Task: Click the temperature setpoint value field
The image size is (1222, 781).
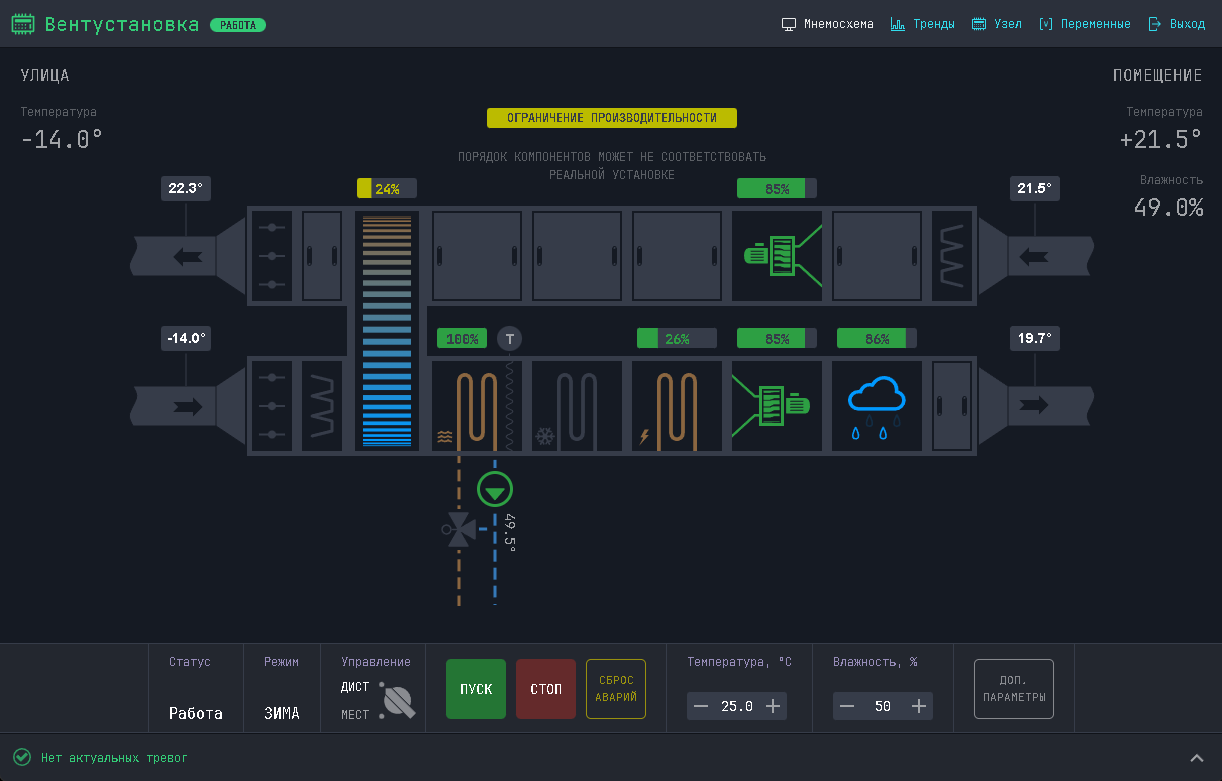Action: click(x=737, y=706)
